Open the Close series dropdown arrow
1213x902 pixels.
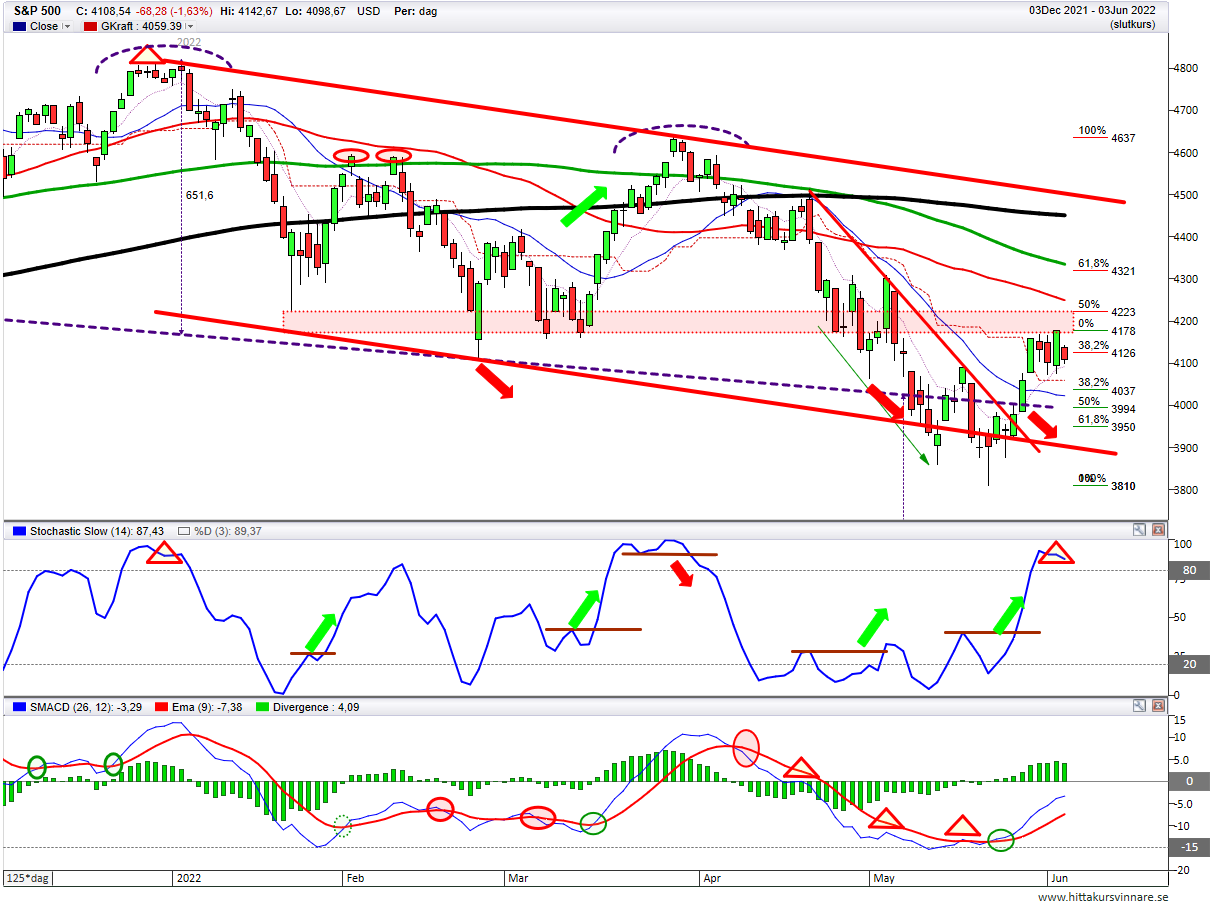(67, 27)
